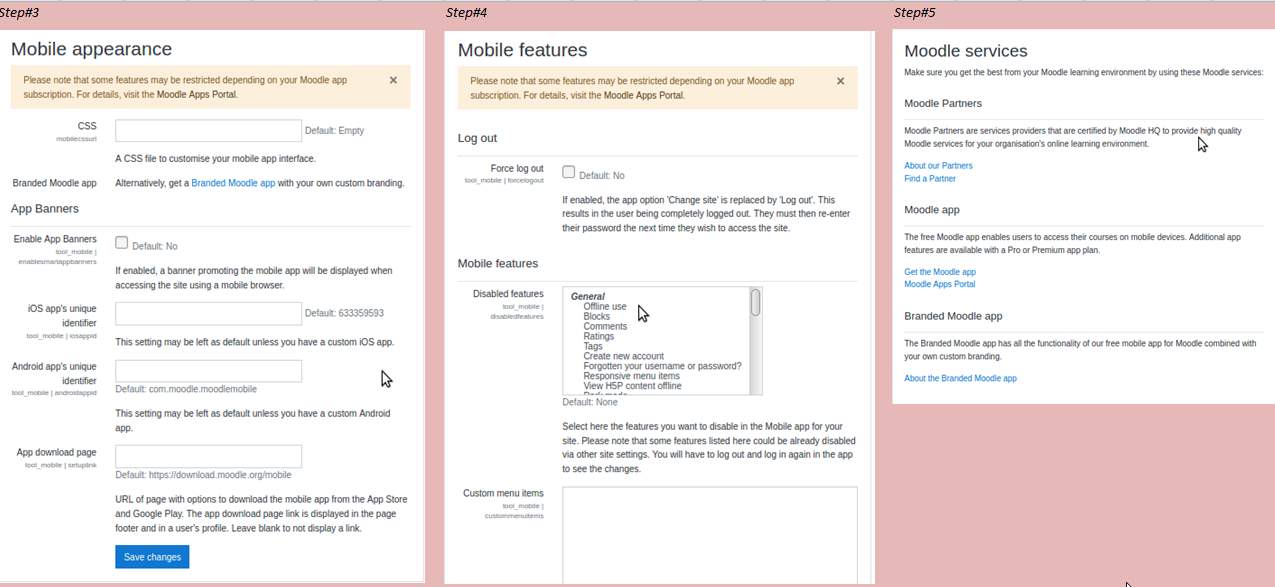Enable the App Banners checkbox
This screenshot has height=587, width=1275.
(x=121, y=242)
